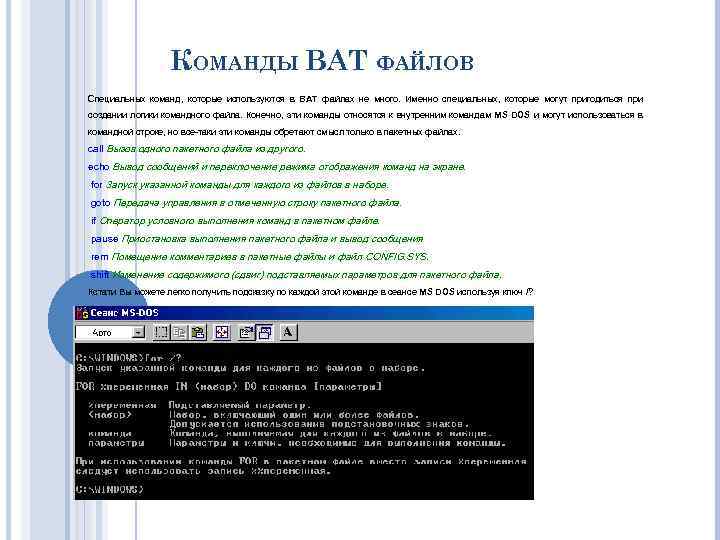Click the Paste toolbar icon
The image size is (720, 540).
click(198, 332)
